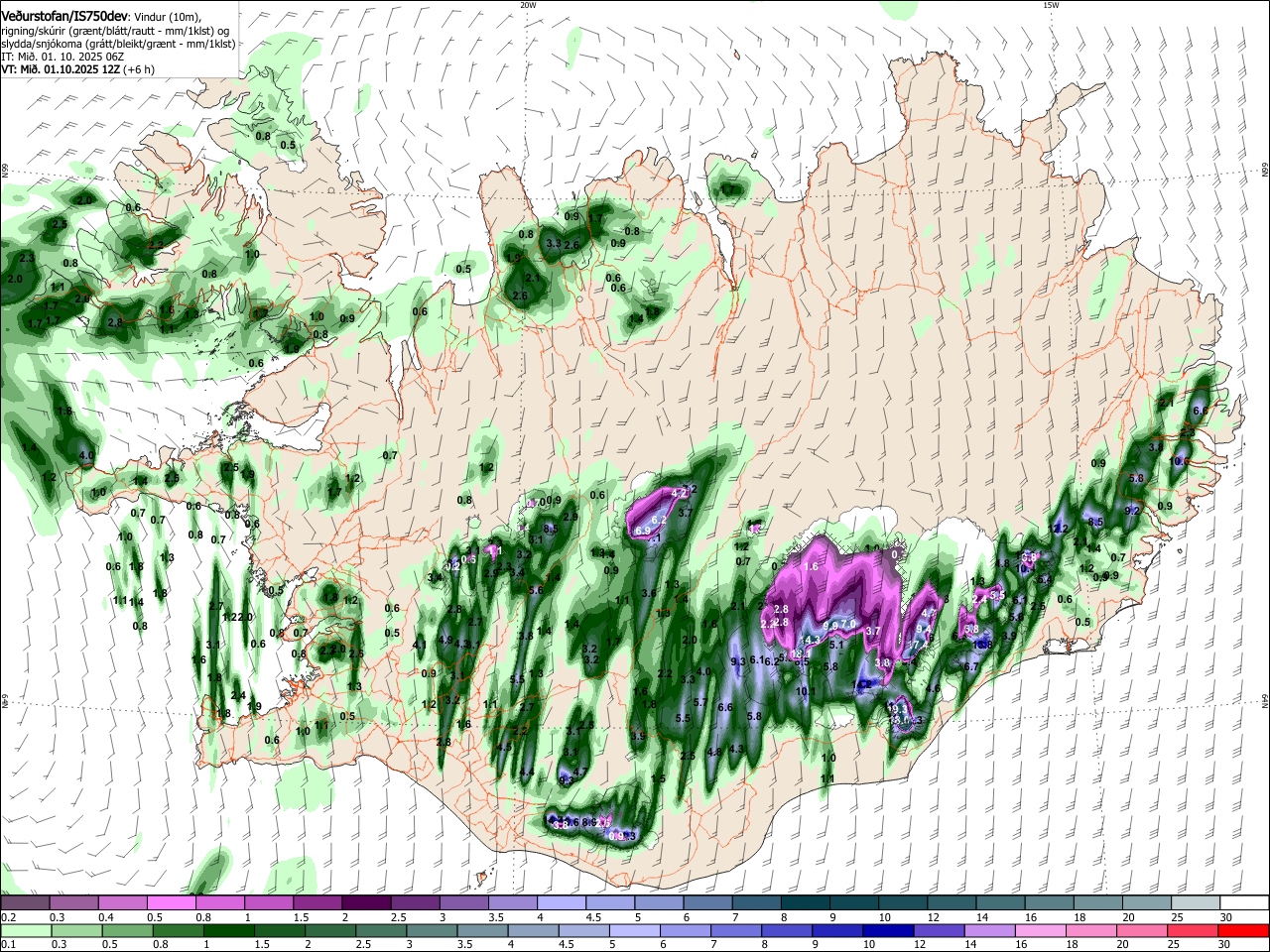Click the VT valid time 12Z text
Image resolution: width=1270 pixels, height=952 pixels.
(x=62, y=69)
